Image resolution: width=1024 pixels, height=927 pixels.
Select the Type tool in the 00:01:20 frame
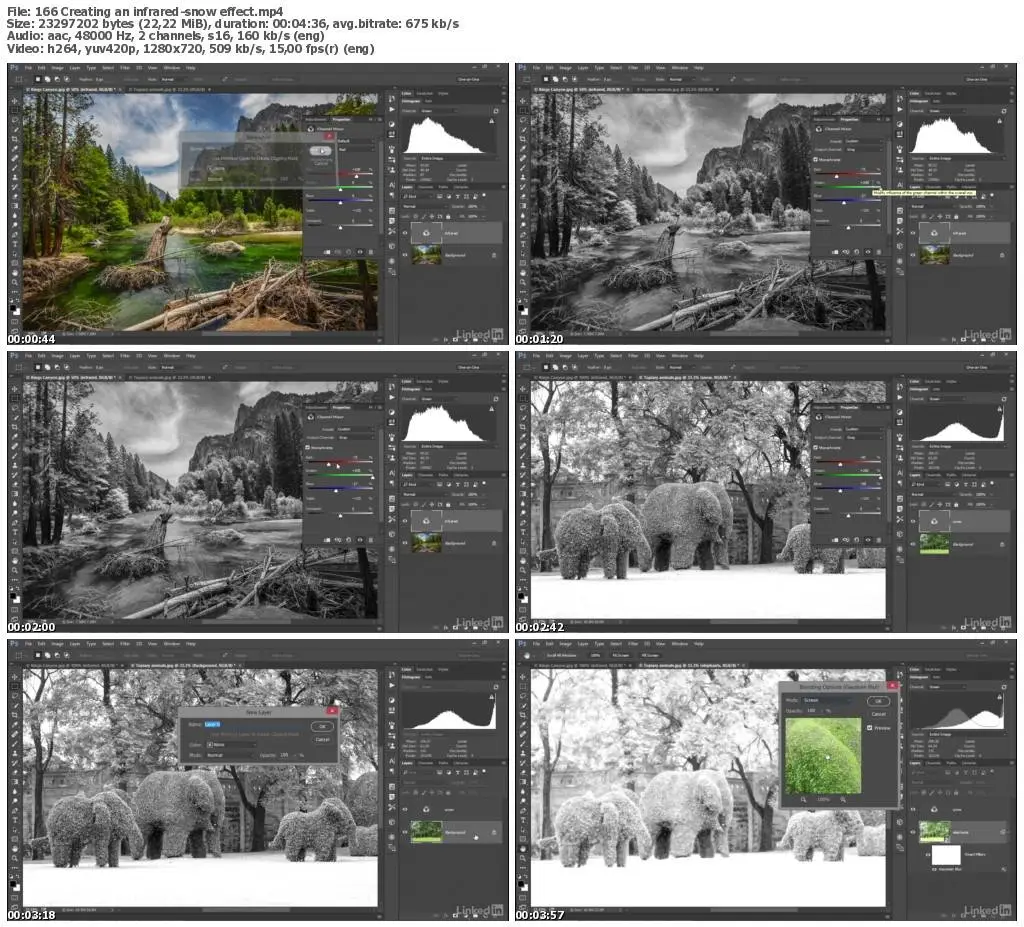pyautogui.click(x=522, y=244)
